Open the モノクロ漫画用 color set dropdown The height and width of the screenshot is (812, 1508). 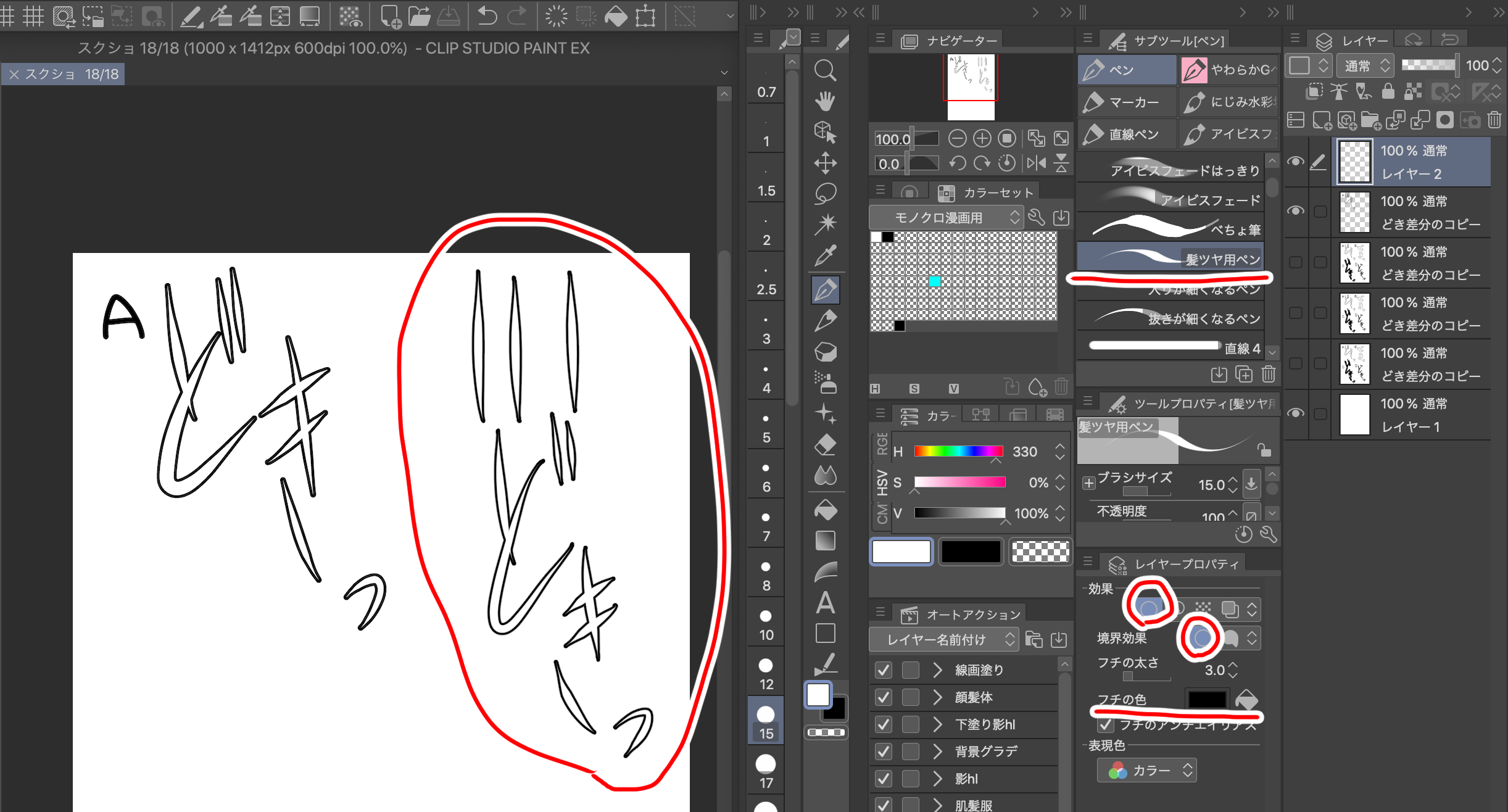coord(945,218)
